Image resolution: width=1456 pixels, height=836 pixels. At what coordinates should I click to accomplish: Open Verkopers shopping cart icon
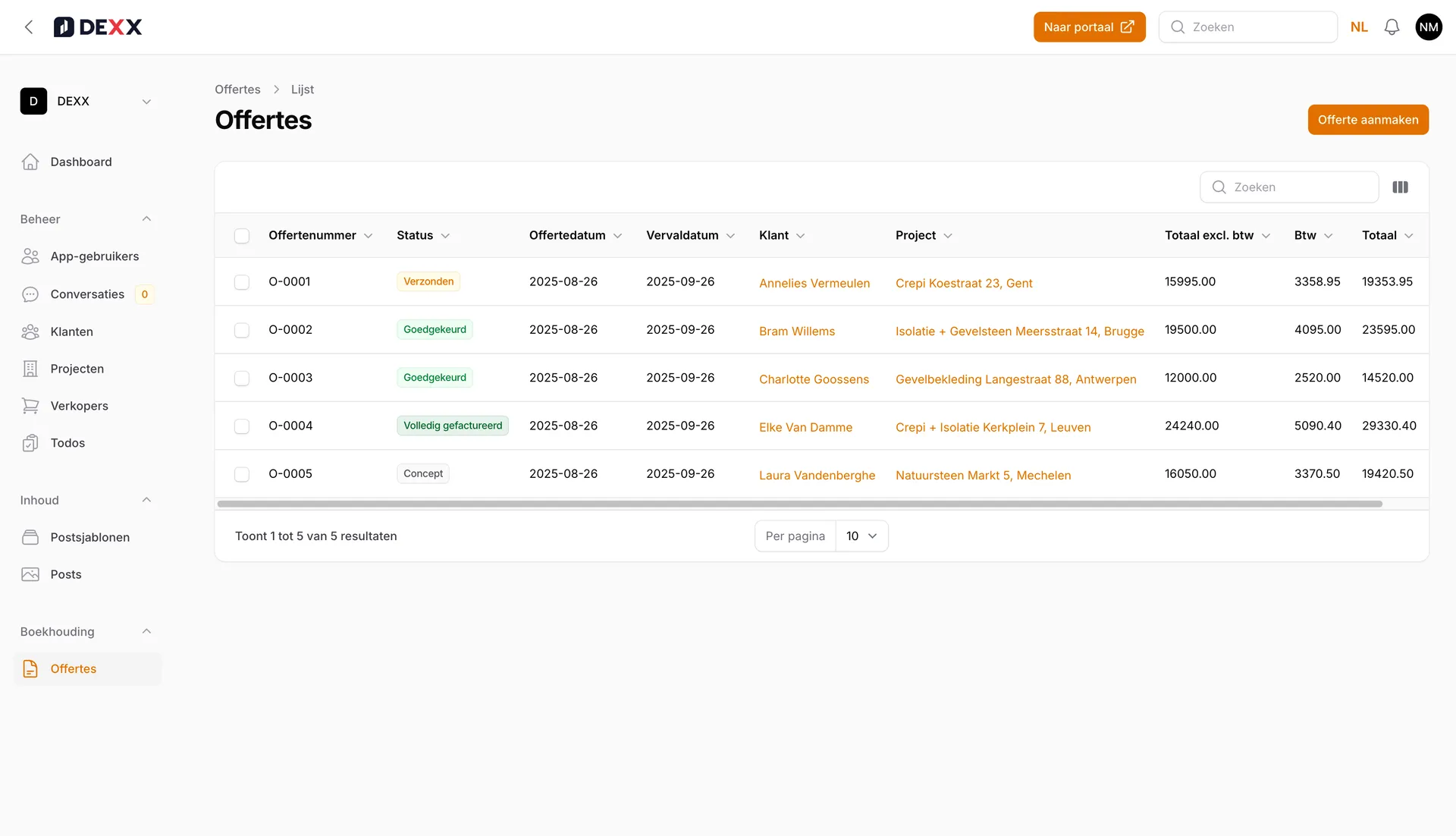(x=30, y=406)
